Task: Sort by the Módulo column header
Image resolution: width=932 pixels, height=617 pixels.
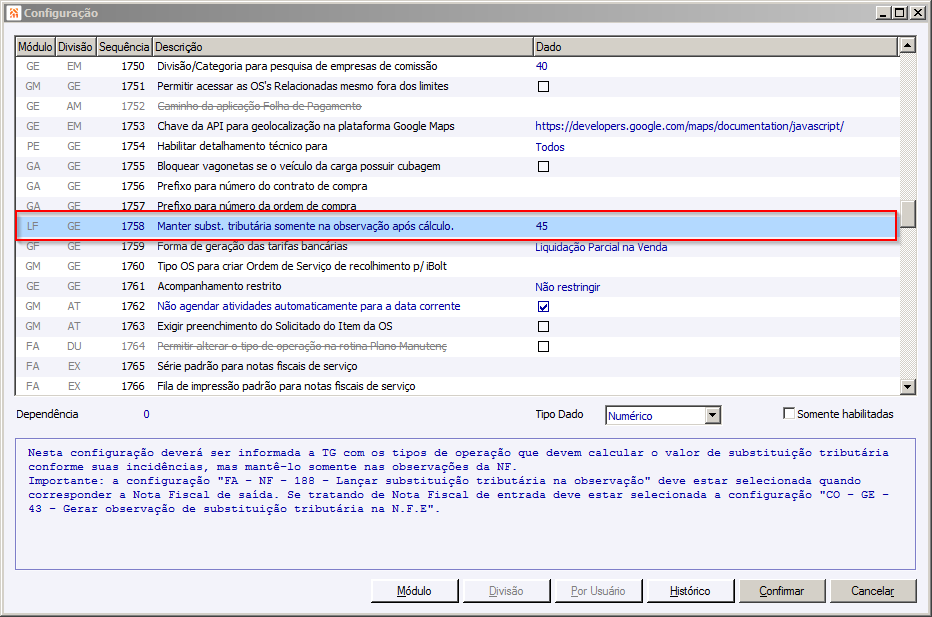Action: [x=35, y=46]
